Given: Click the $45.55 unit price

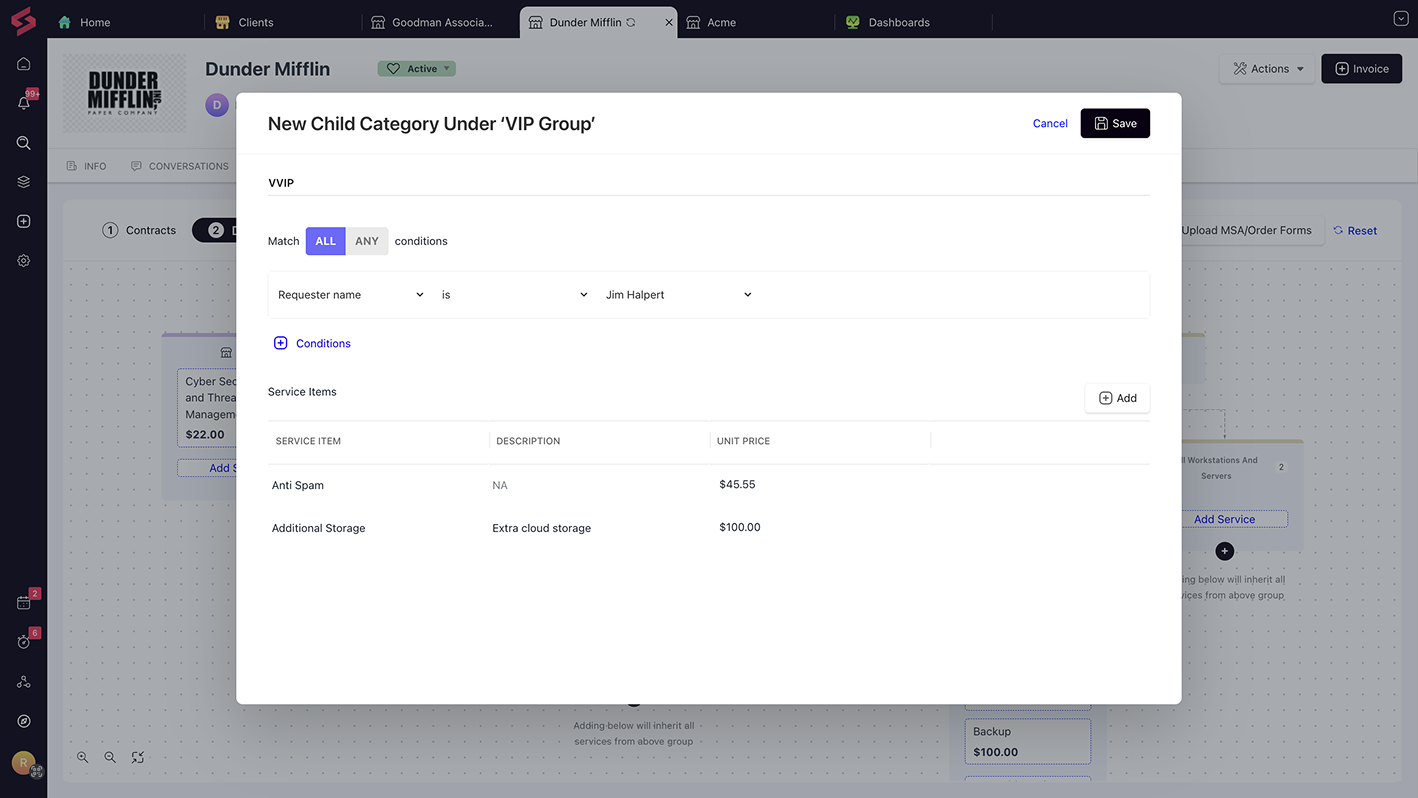Looking at the screenshot, I should pos(737,484).
